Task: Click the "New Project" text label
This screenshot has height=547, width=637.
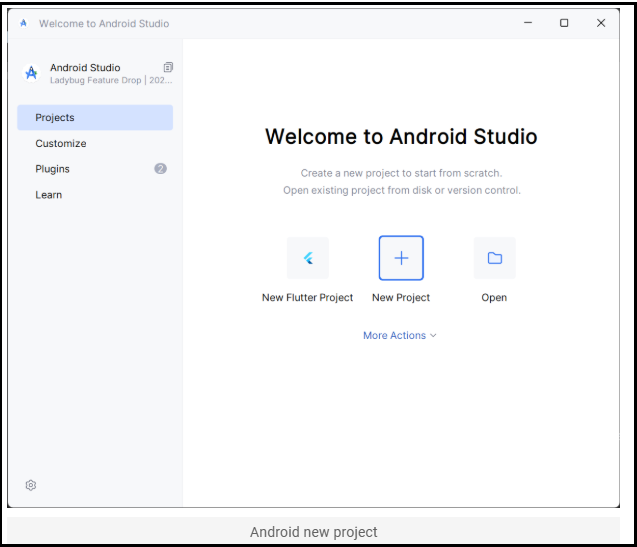Action: (401, 298)
